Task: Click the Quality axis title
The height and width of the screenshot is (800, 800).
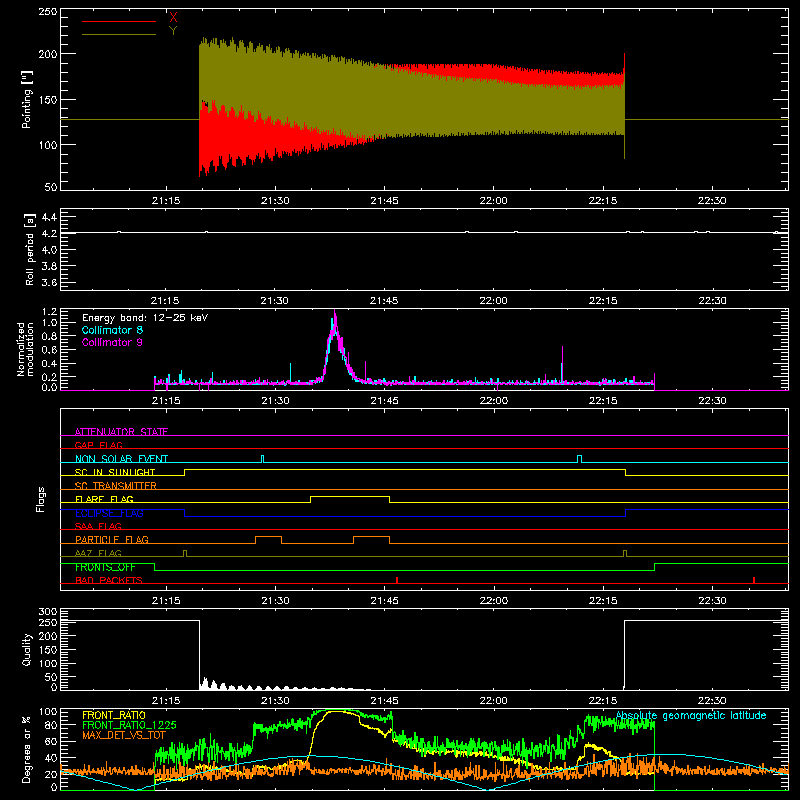Action: (x=27, y=649)
